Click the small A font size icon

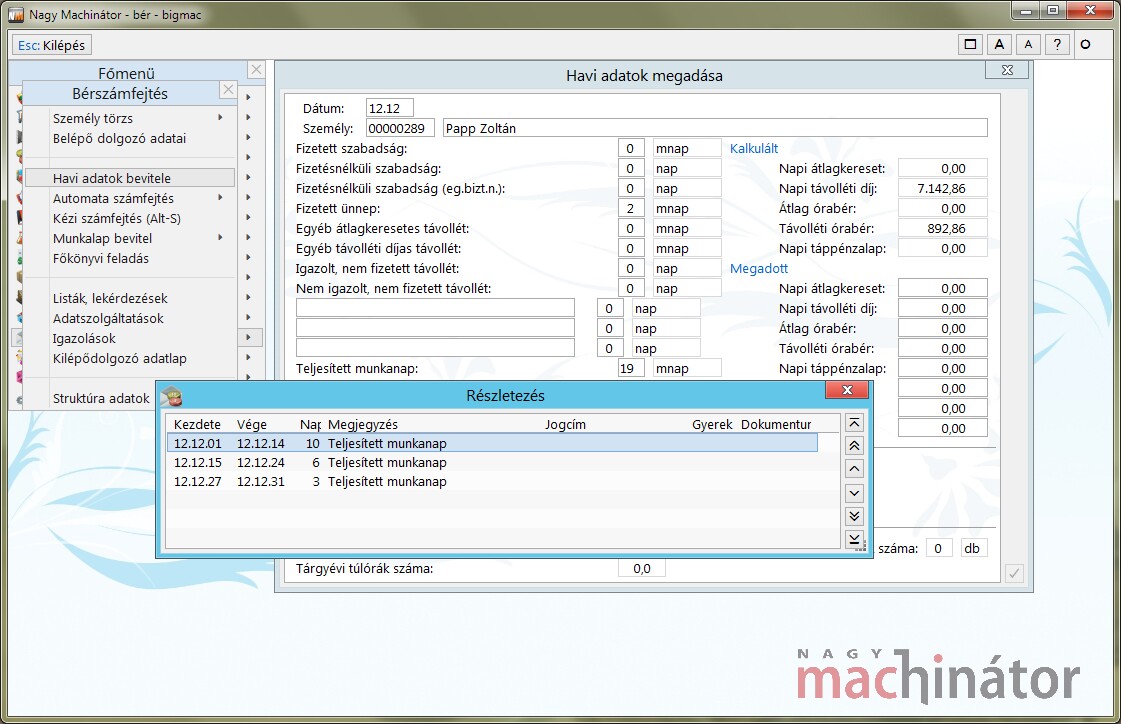(x=1028, y=44)
